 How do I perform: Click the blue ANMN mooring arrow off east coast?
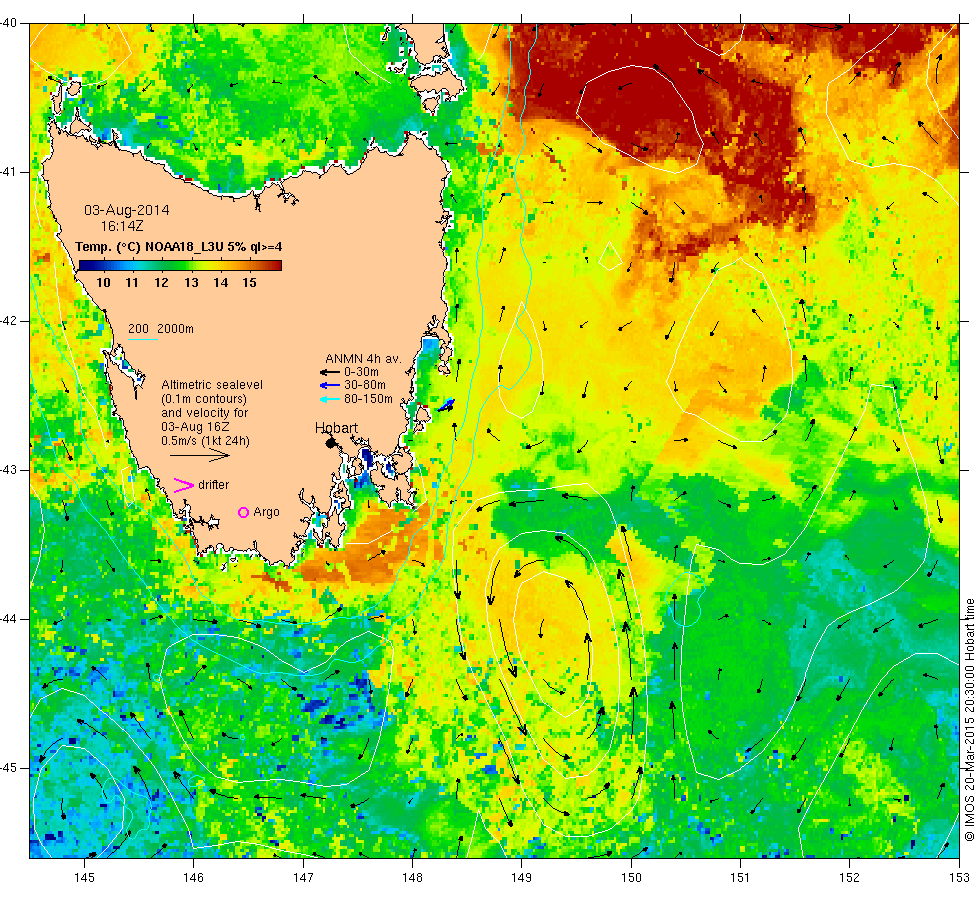[x=446, y=406]
